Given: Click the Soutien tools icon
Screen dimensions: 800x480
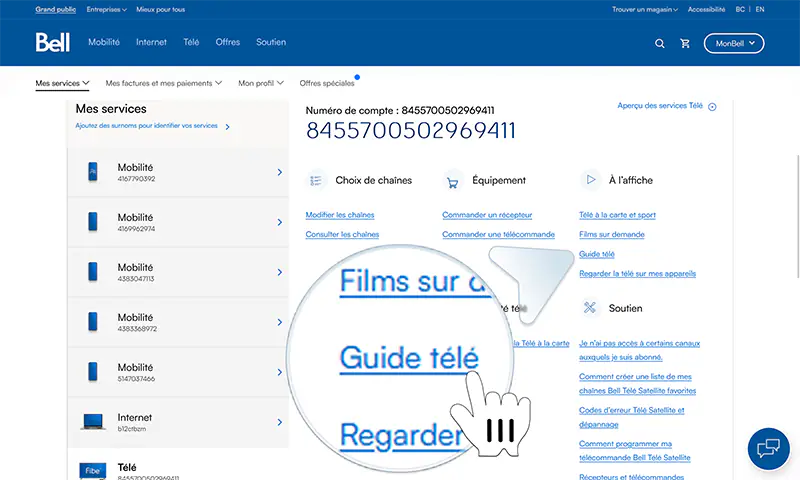Looking at the screenshot, I should coord(590,308).
